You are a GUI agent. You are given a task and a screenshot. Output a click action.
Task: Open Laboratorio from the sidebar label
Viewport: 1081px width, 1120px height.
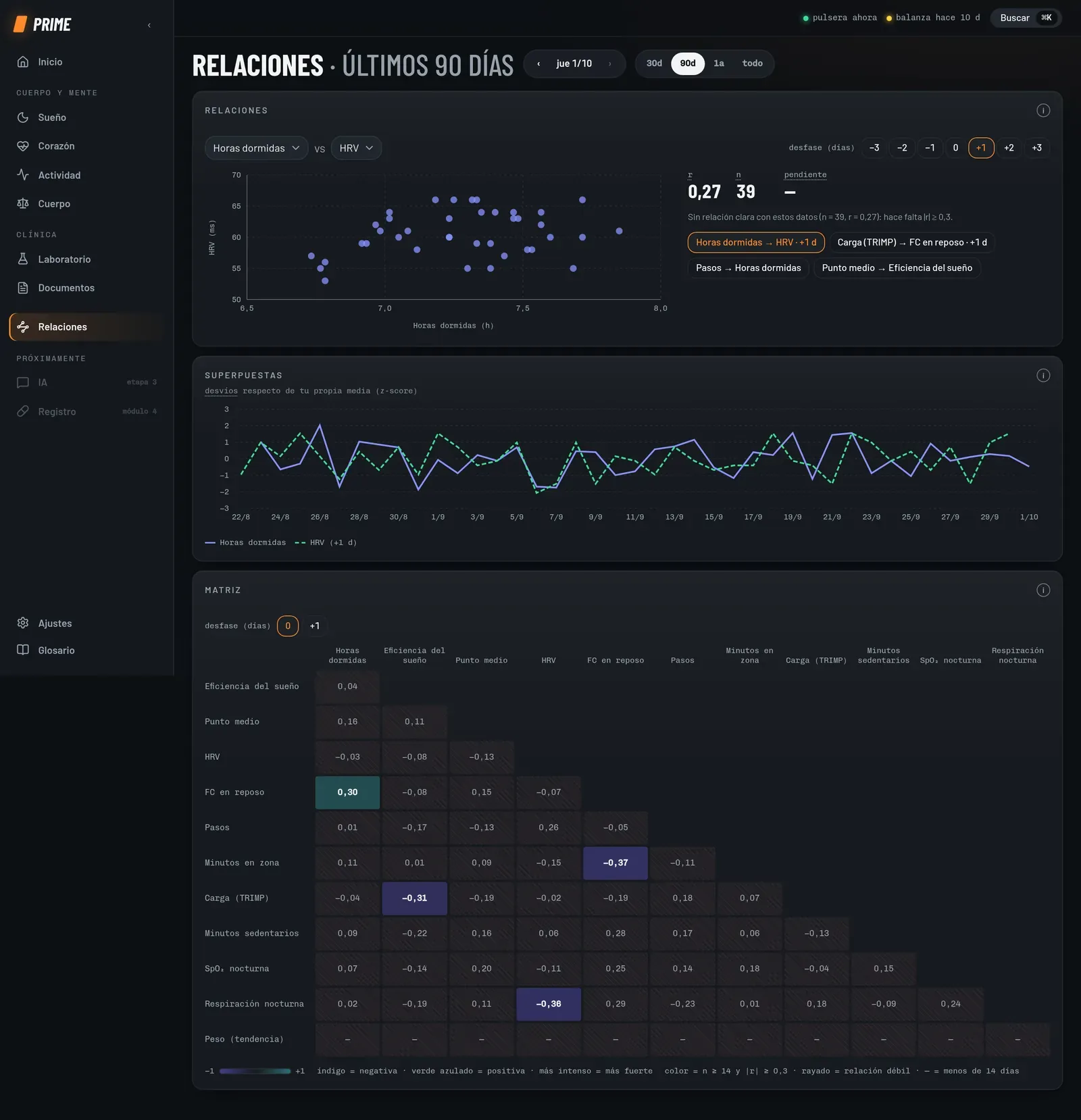tap(64, 259)
